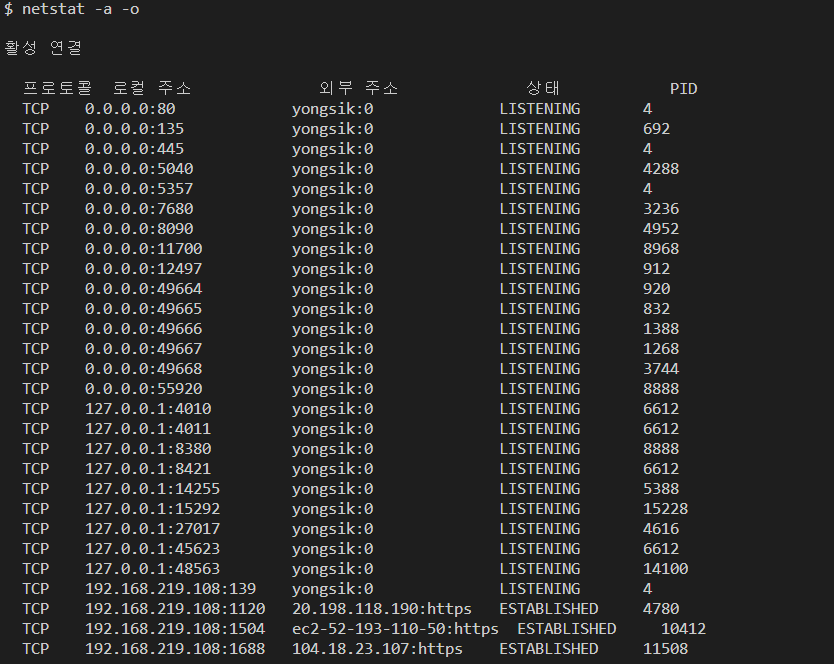Screen dimensions: 834x664
Task: Click the 활성 연결 heading
Action: coord(43,48)
